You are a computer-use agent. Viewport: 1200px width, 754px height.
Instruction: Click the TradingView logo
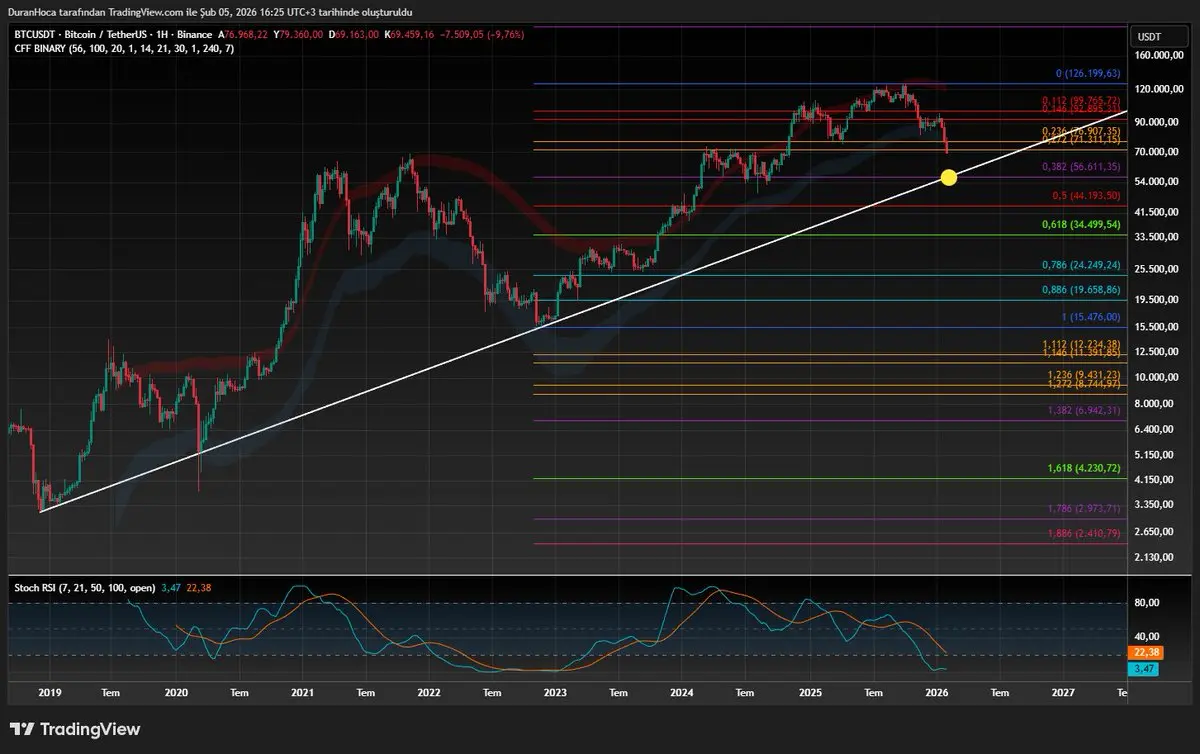point(75,729)
